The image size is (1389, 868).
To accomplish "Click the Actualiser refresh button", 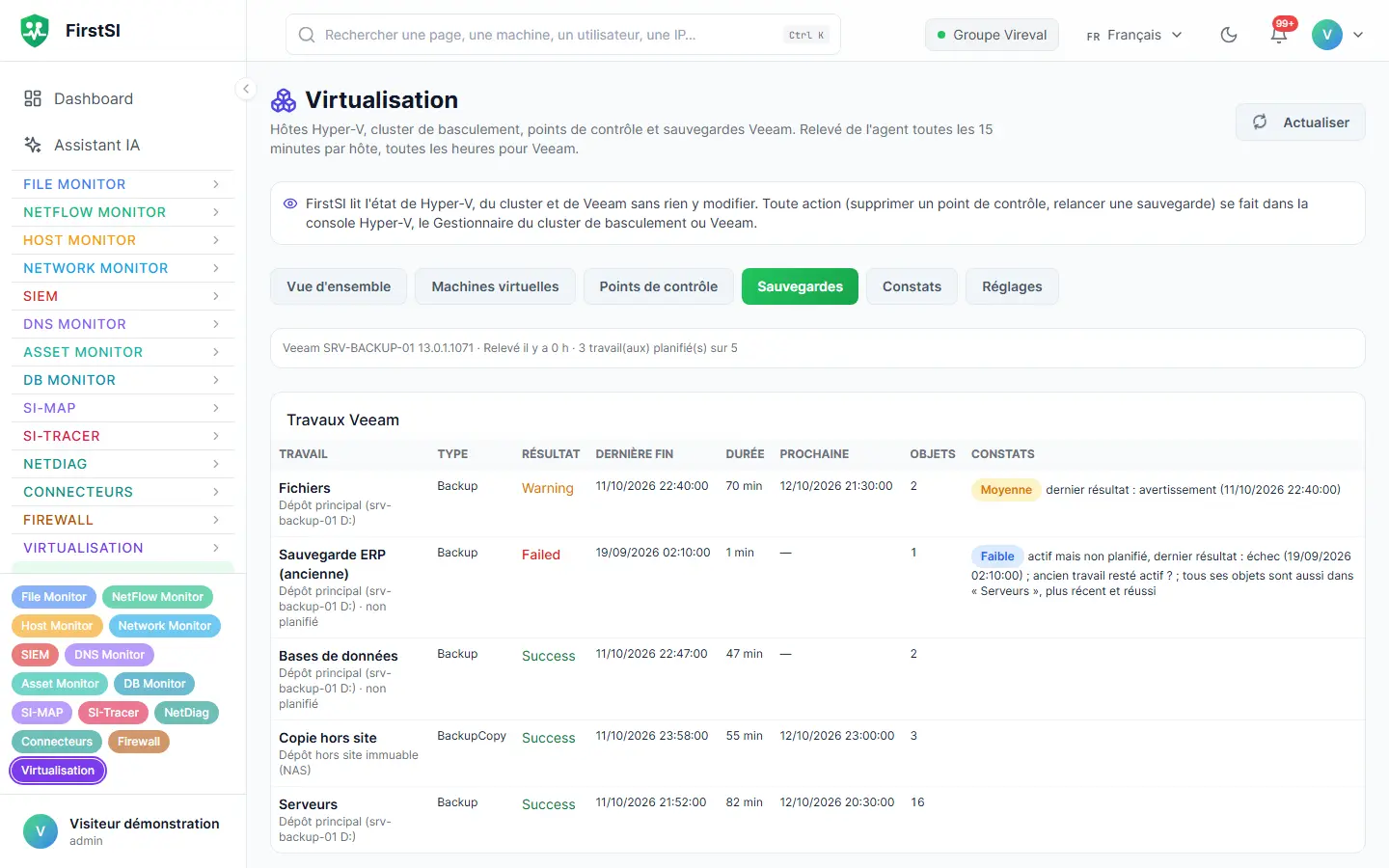I will pos(1300,122).
